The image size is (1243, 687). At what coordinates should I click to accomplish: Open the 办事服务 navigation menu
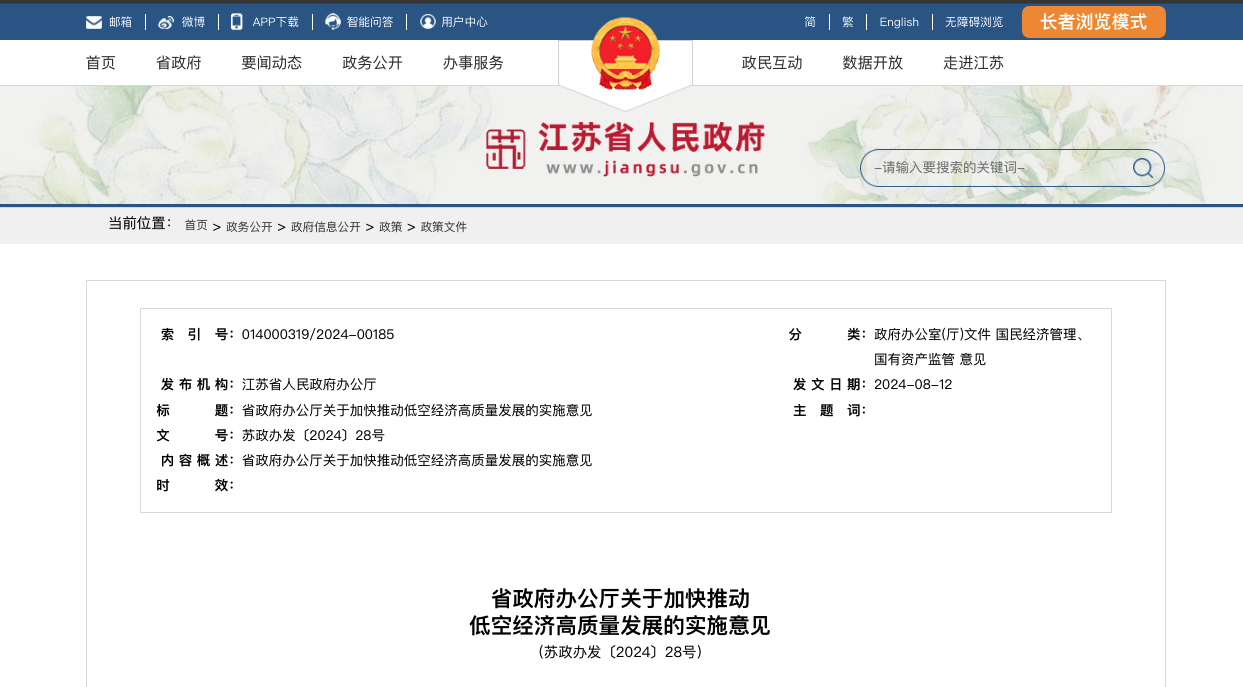[473, 63]
